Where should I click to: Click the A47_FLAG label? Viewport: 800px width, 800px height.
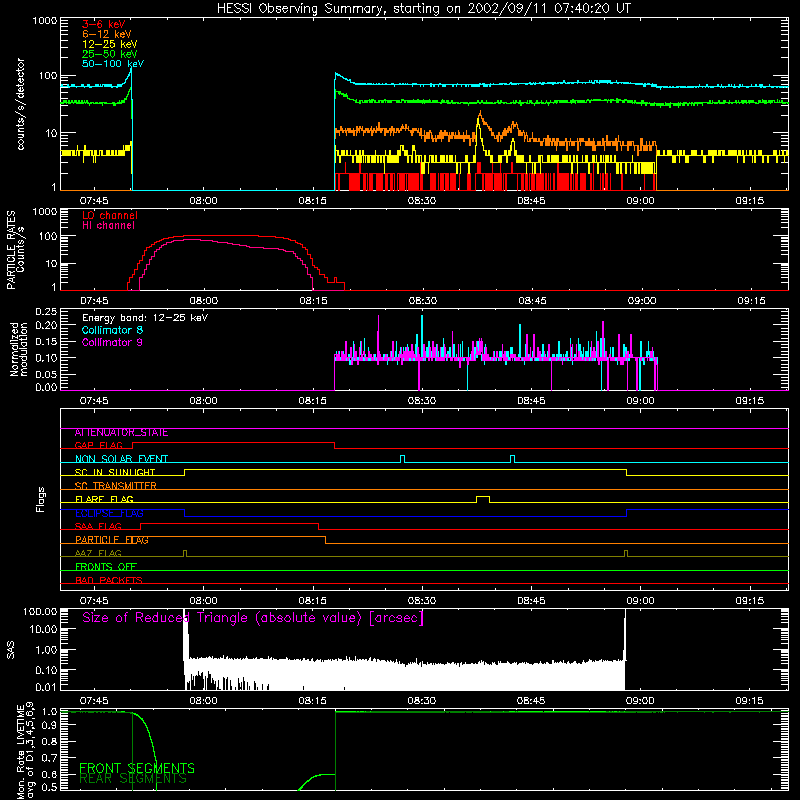(x=98, y=554)
